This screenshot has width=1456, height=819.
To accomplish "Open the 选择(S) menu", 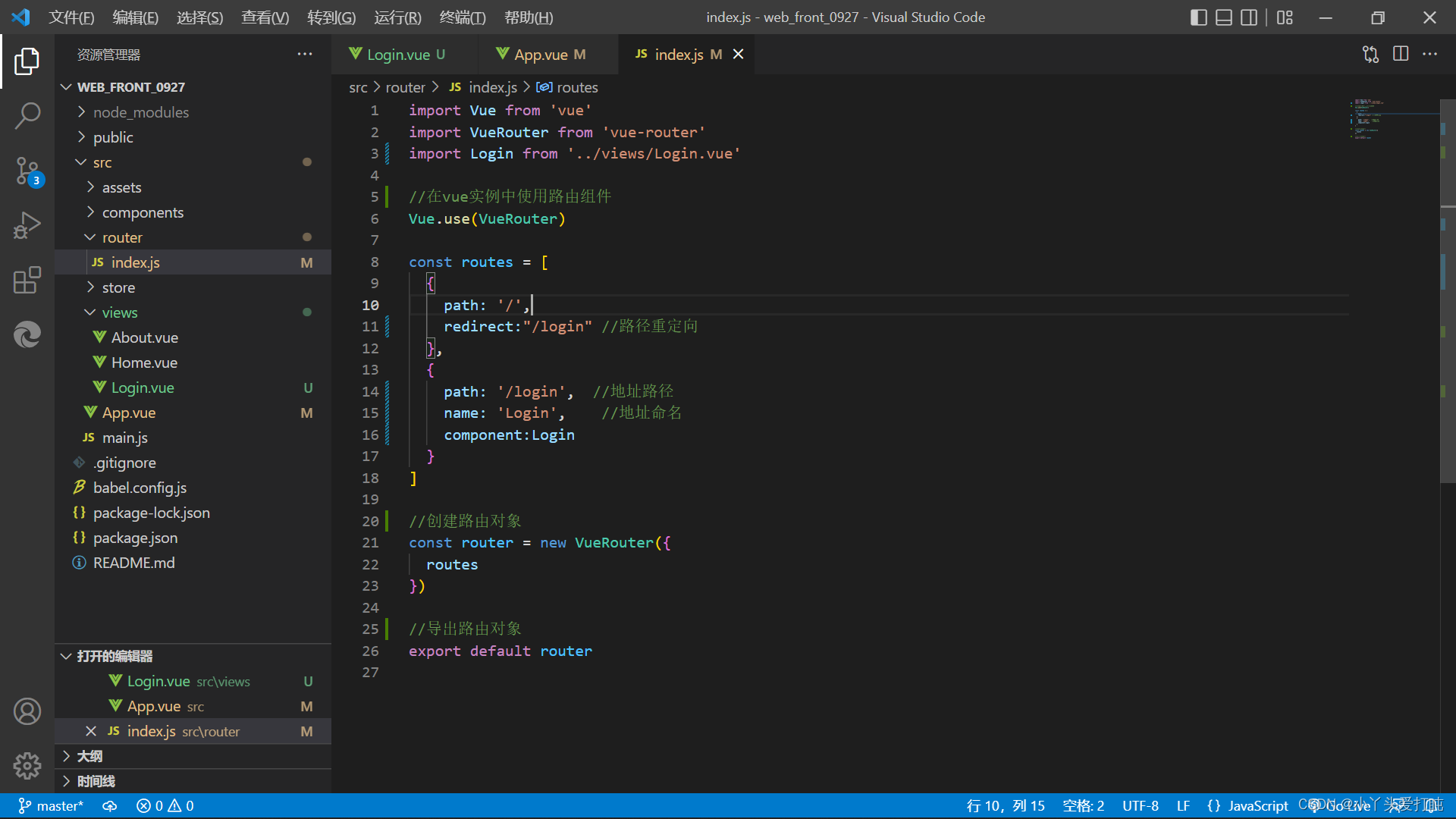I will (x=200, y=17).
